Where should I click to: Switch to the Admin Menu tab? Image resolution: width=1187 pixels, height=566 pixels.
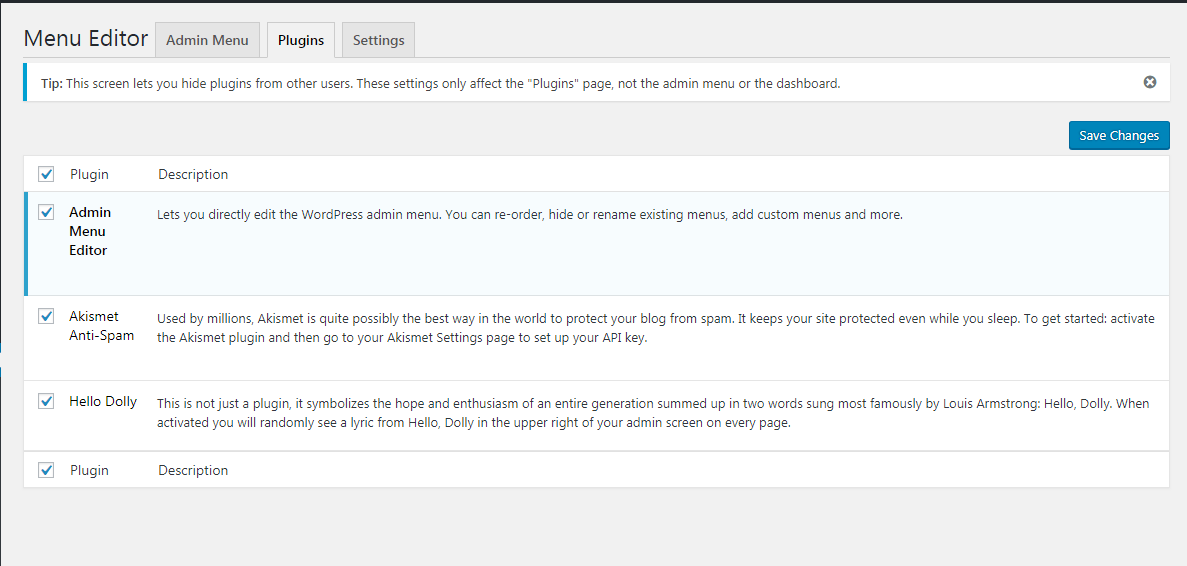pos(207,40)
